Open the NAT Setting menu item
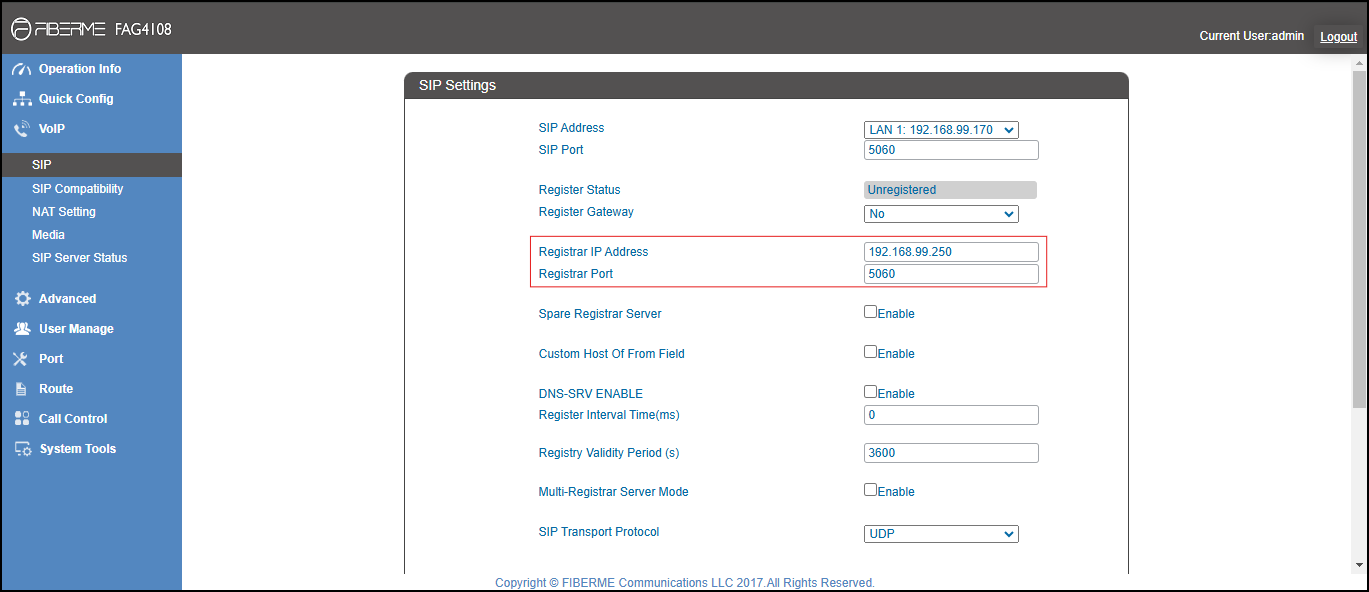The height and width of the screenshot is (592, 1369). [x=64, y=212]
